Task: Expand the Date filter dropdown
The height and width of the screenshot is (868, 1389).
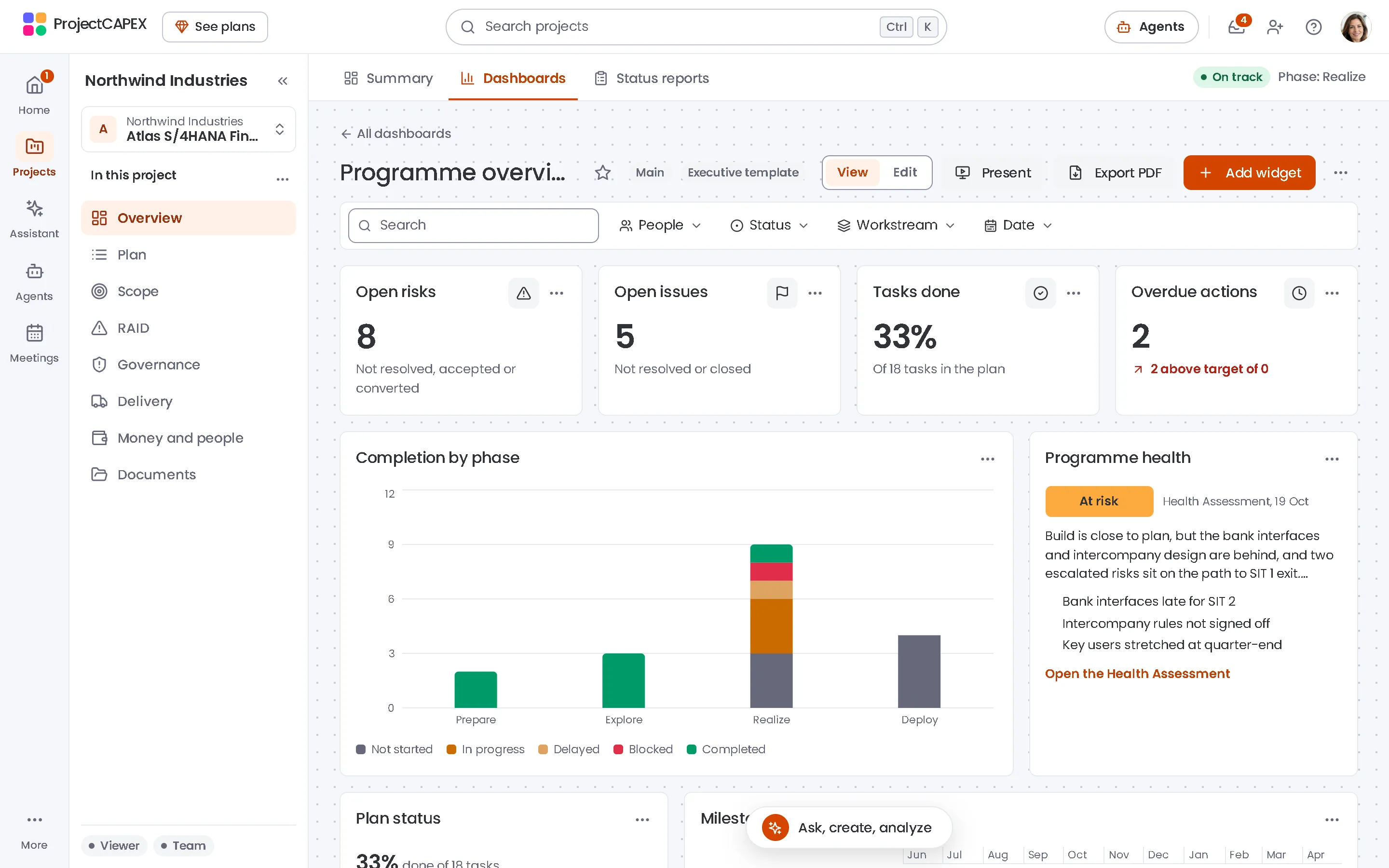Action: coord(1018,225)
